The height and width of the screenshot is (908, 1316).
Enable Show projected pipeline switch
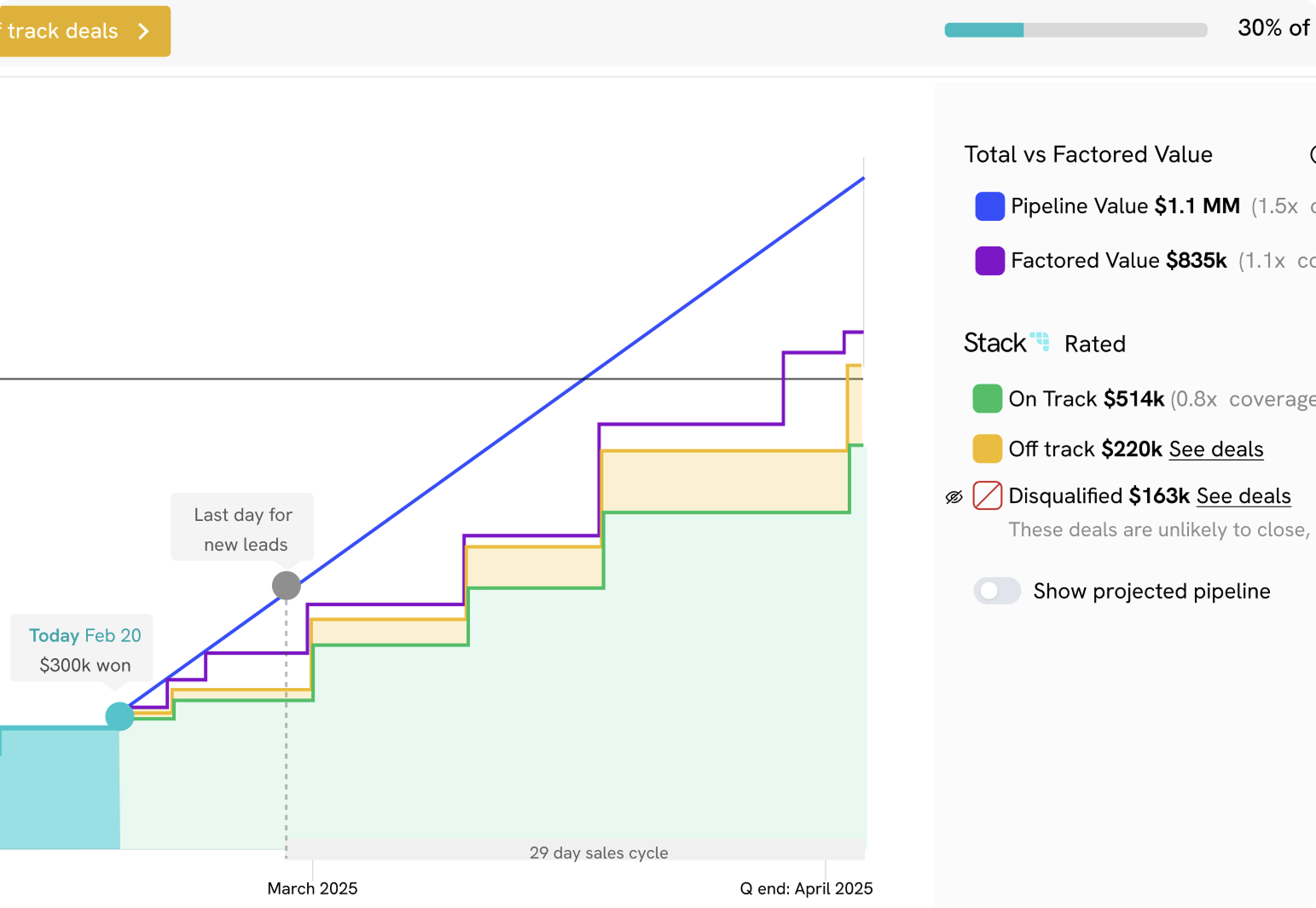coord(997,591)
